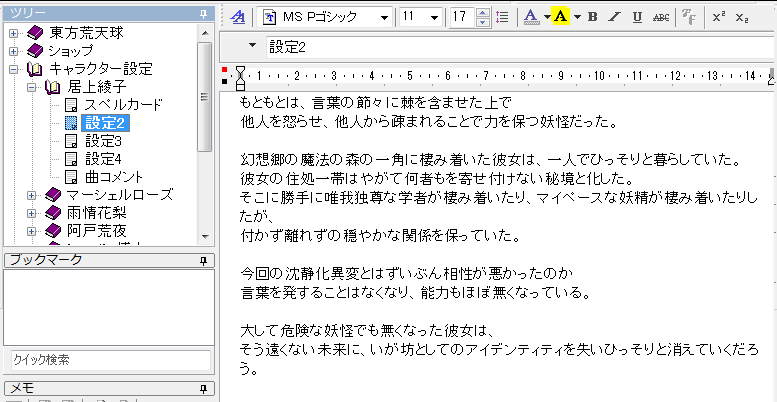The image size is (777, 402).
Task: Click text line もともとは、言葉の節々に
Action: tap(375, 103)
